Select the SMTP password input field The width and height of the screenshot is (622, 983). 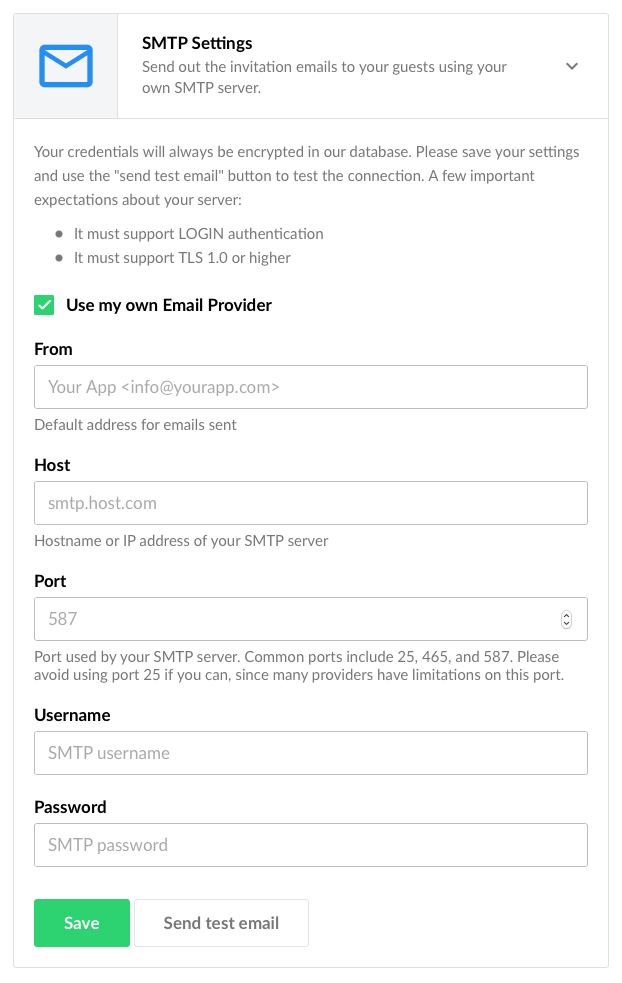(311, 845)
